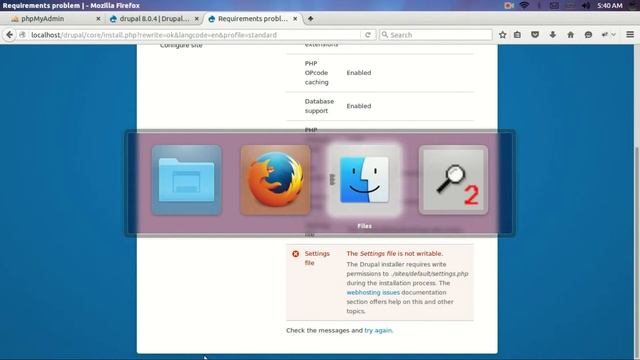Click the 'PHP OPcode caching' label

(x=316, y=73)
